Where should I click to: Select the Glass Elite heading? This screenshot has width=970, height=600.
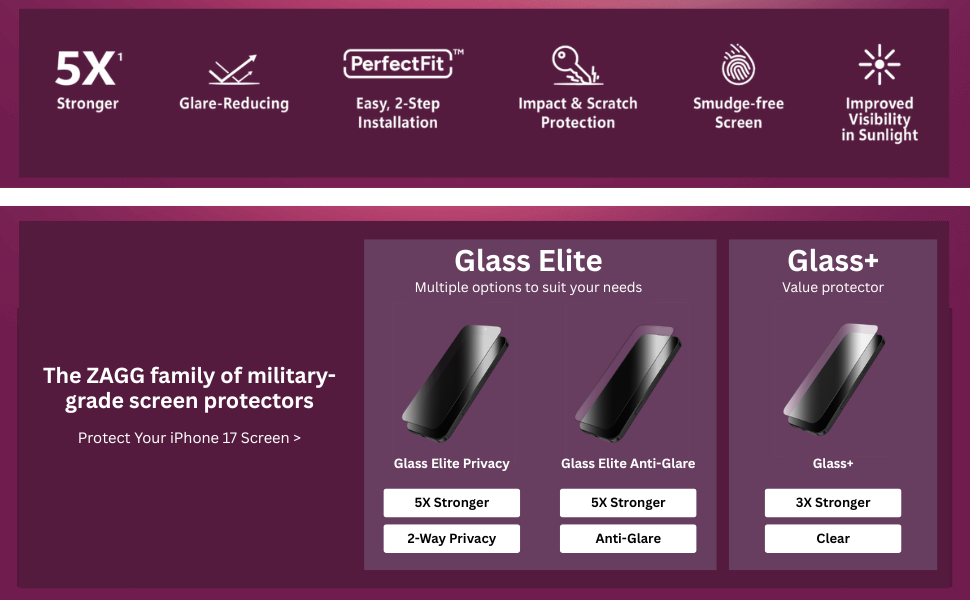point(528,261)
